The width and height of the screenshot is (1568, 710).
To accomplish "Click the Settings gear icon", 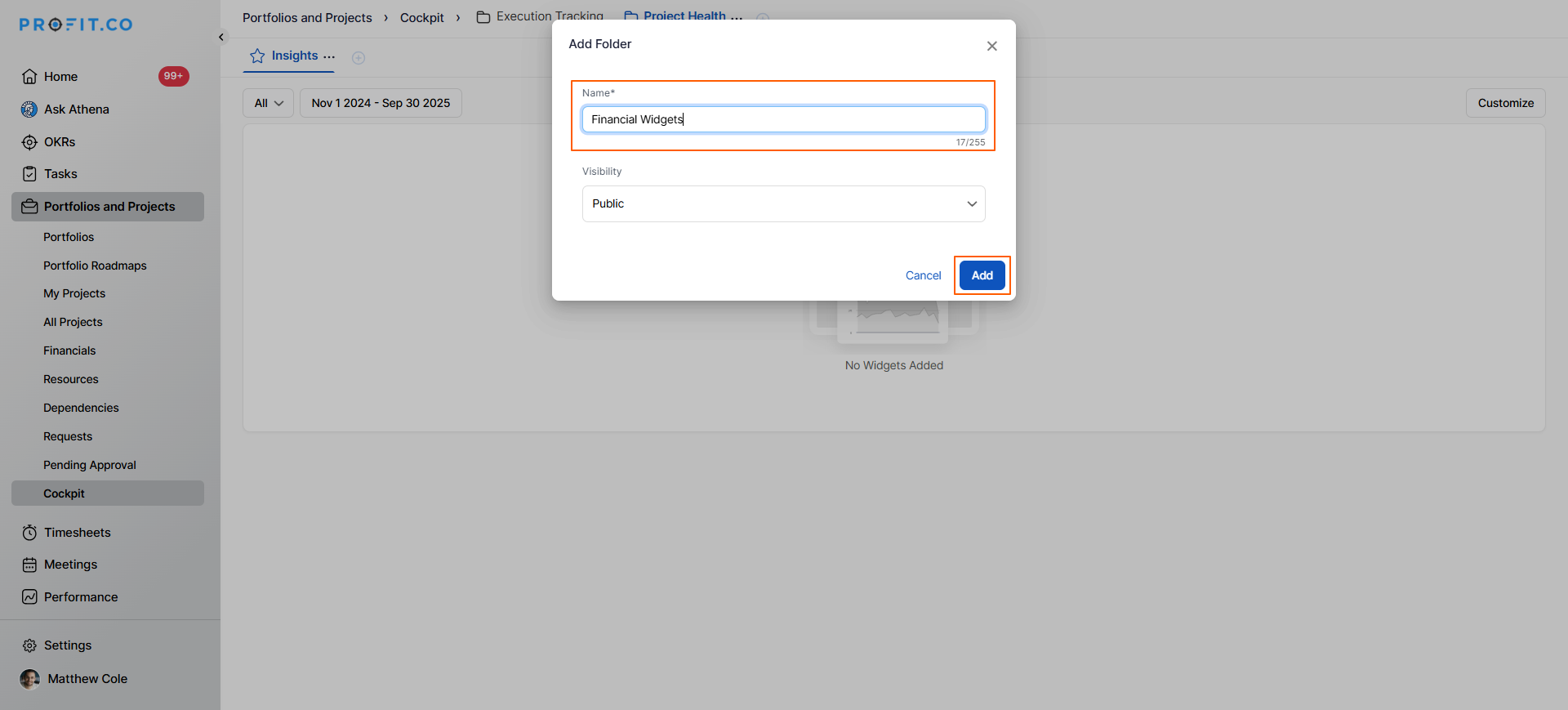I will pos(29,645).
